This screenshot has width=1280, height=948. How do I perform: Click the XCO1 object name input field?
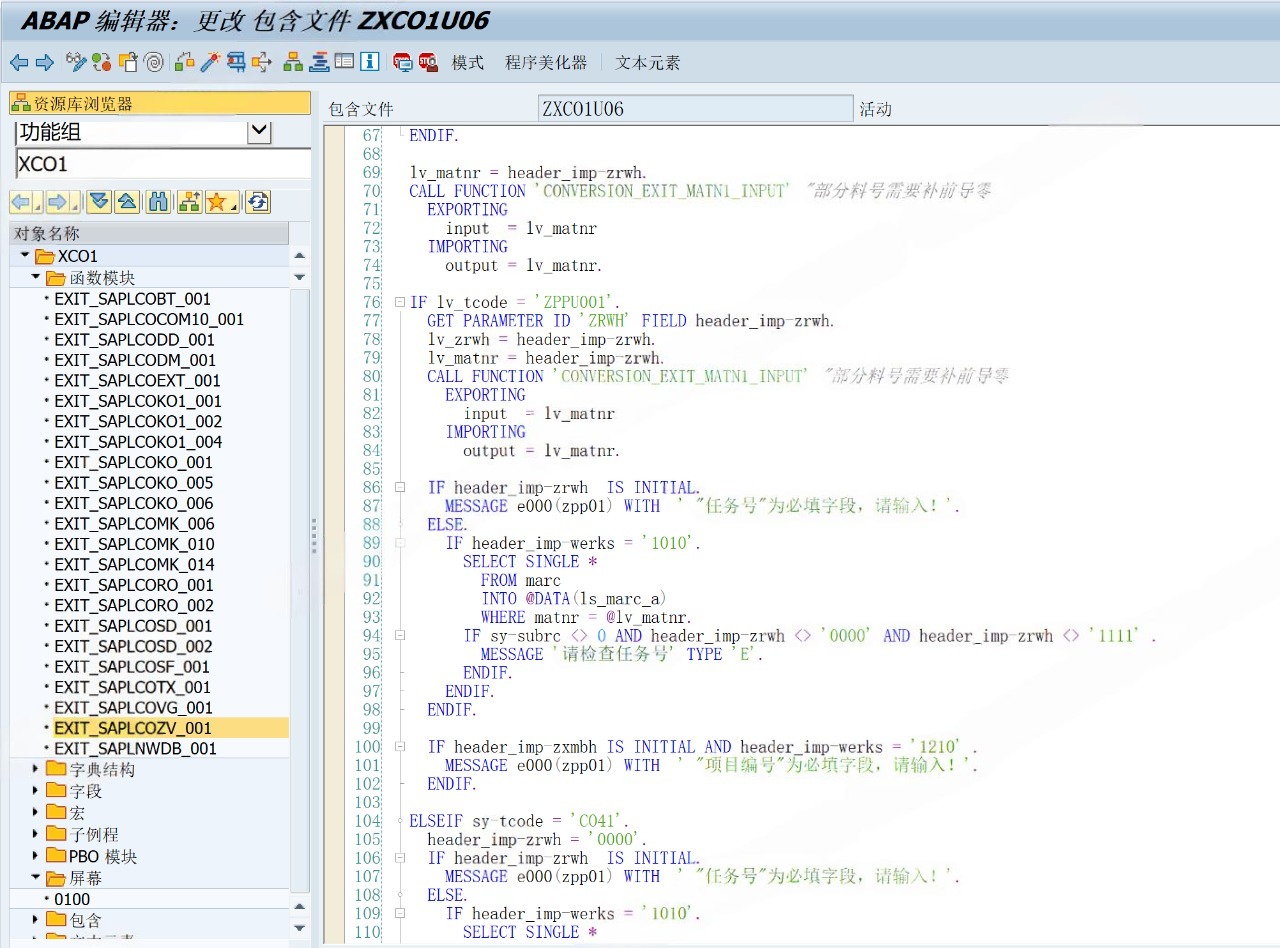[163, 164]
